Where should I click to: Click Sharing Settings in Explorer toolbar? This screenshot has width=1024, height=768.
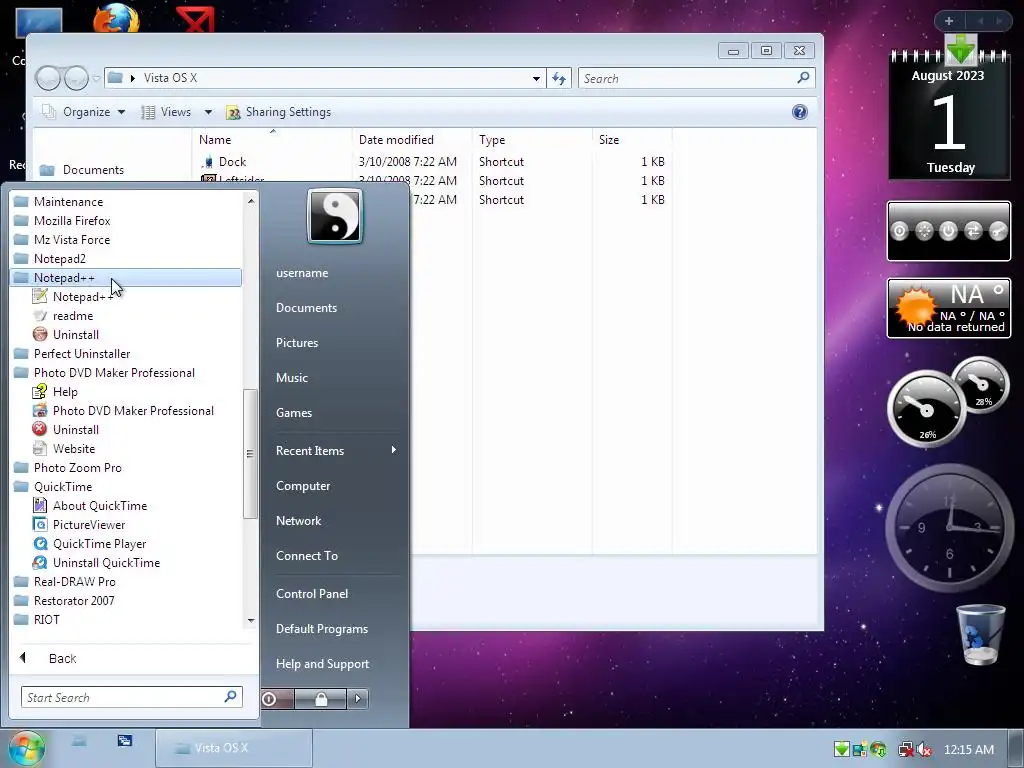[x=279, y=112]
